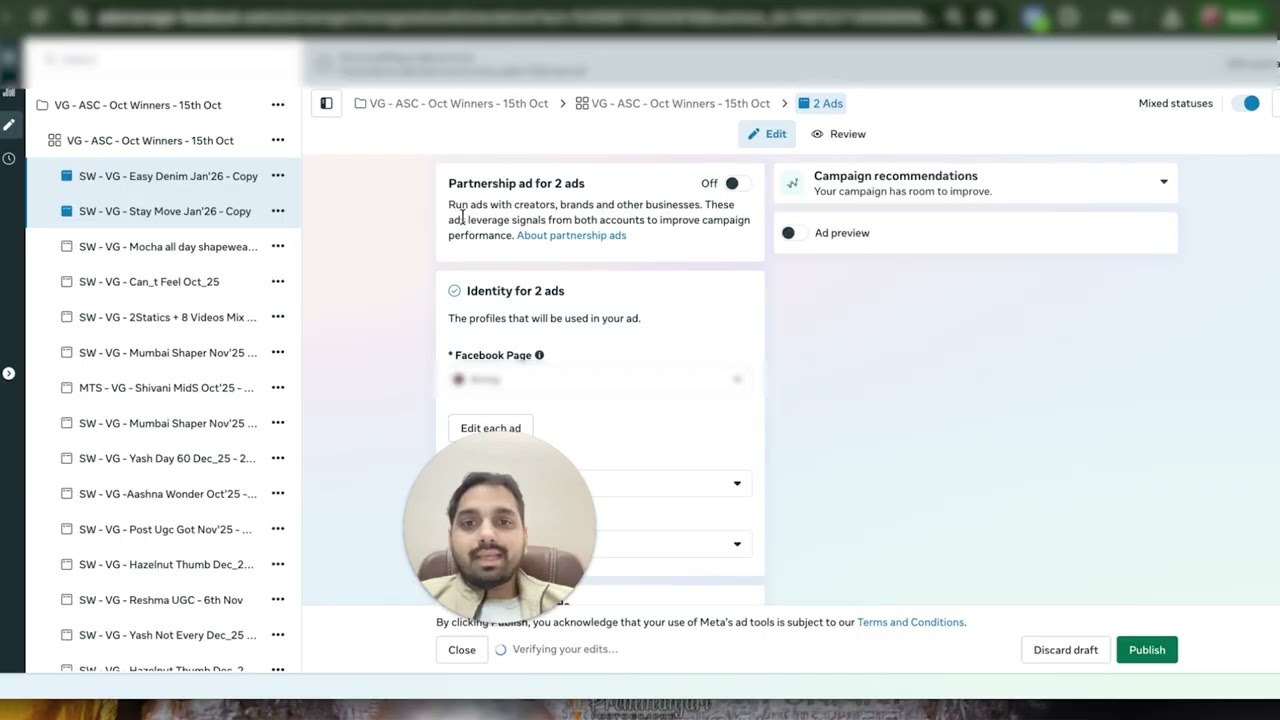Expand the Campaign recommendations arrow
Viewport: 1280px width, 720px height.
[1163, 182]
